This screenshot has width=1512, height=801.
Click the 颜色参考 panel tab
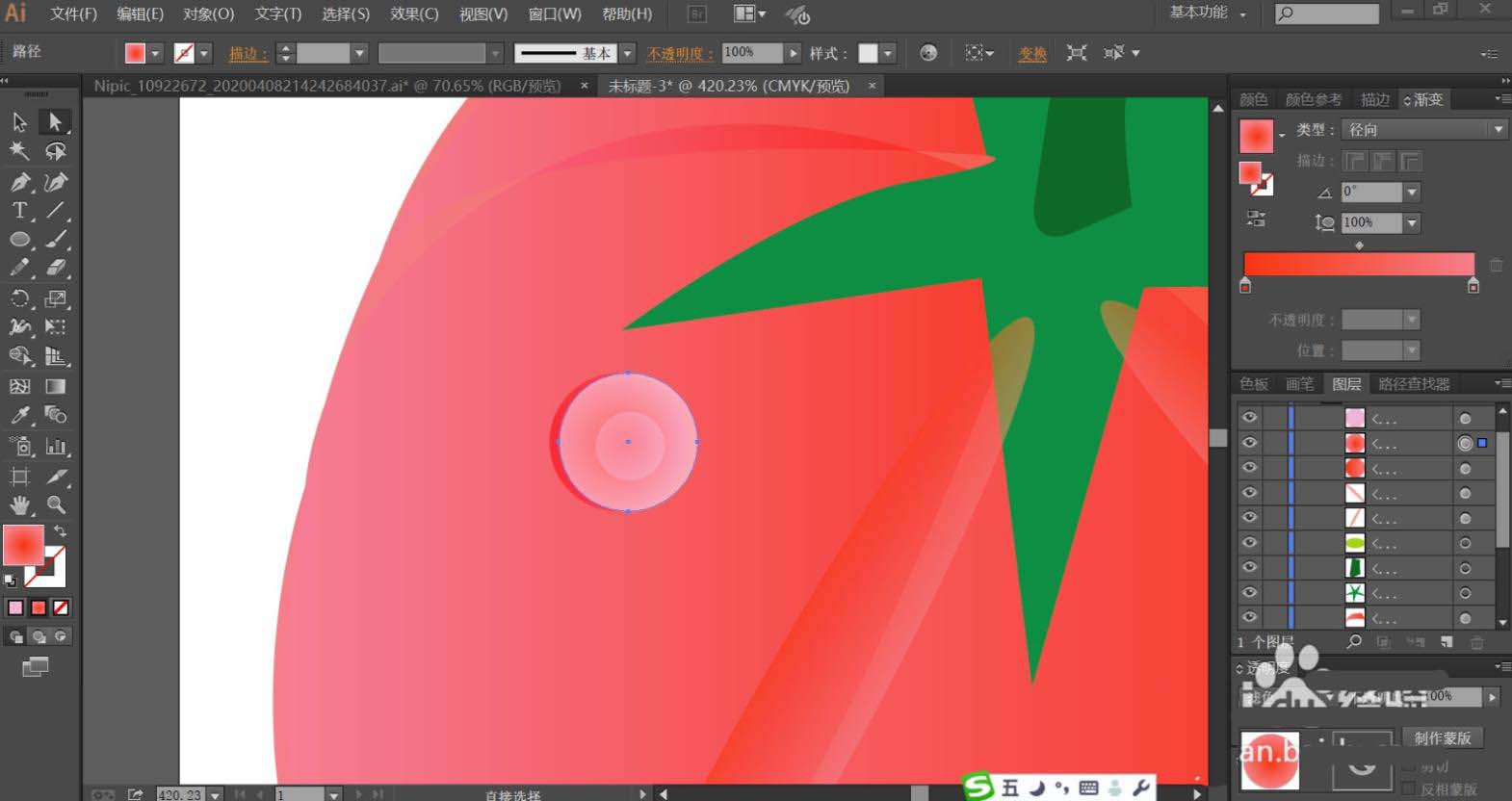pyautogui.click(x=1313, y=99)
